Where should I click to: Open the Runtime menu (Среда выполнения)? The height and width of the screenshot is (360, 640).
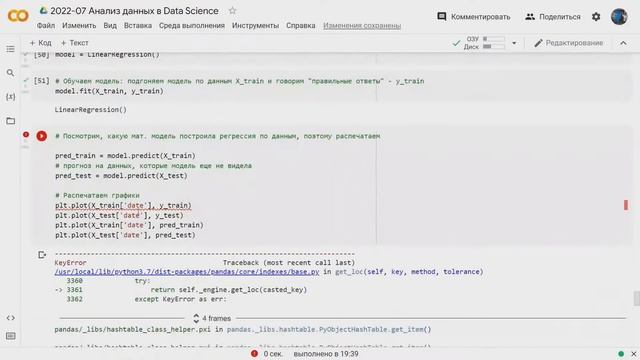coord(191,25)
